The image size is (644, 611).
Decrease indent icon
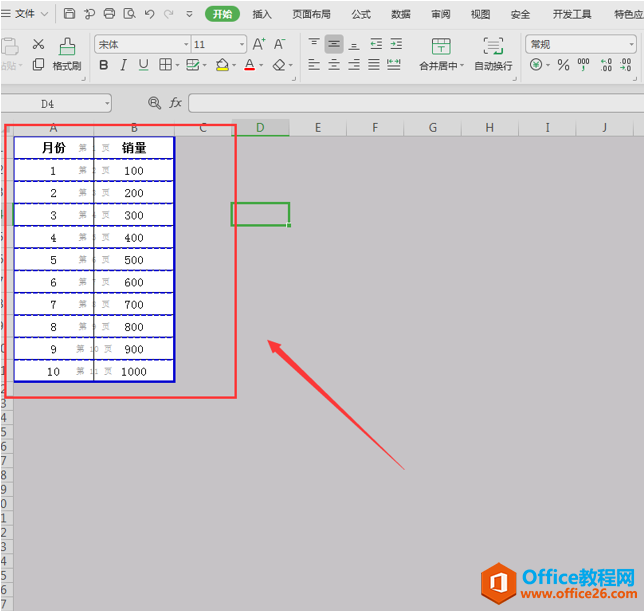pos(376,44)
